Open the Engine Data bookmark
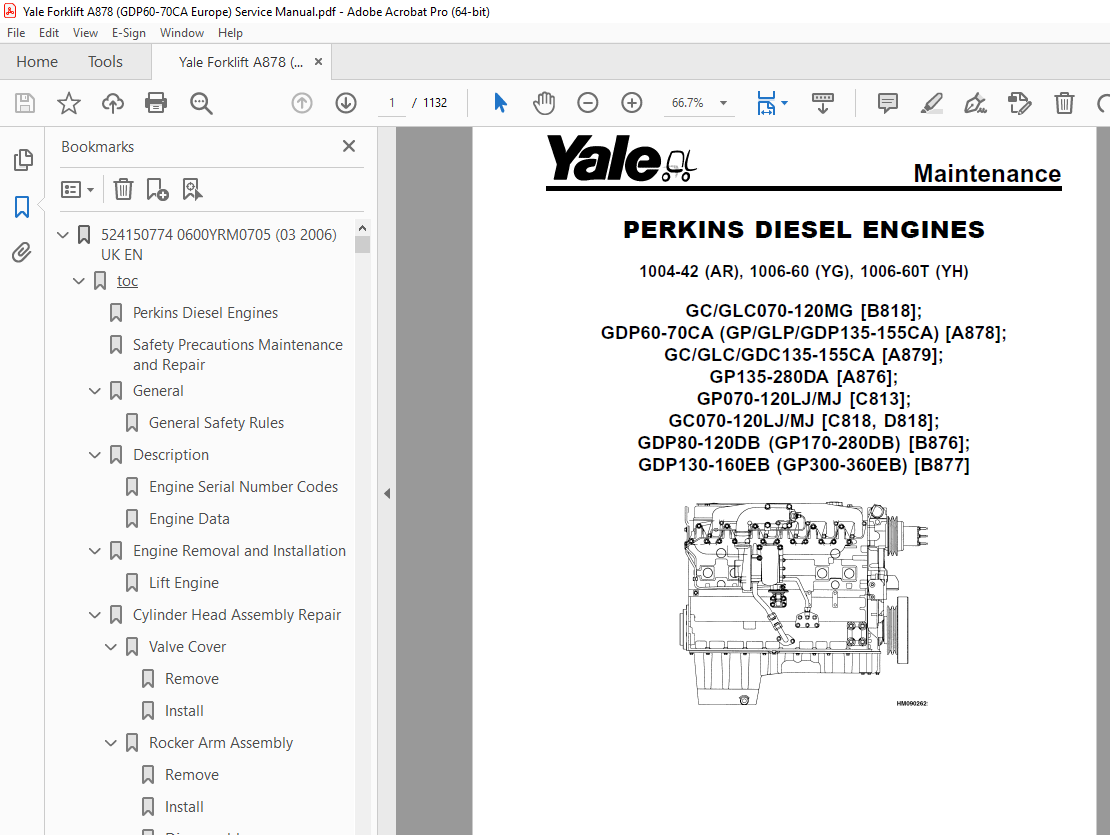The width and height of the screenshot is (1110, 835). tap(189, 519)
